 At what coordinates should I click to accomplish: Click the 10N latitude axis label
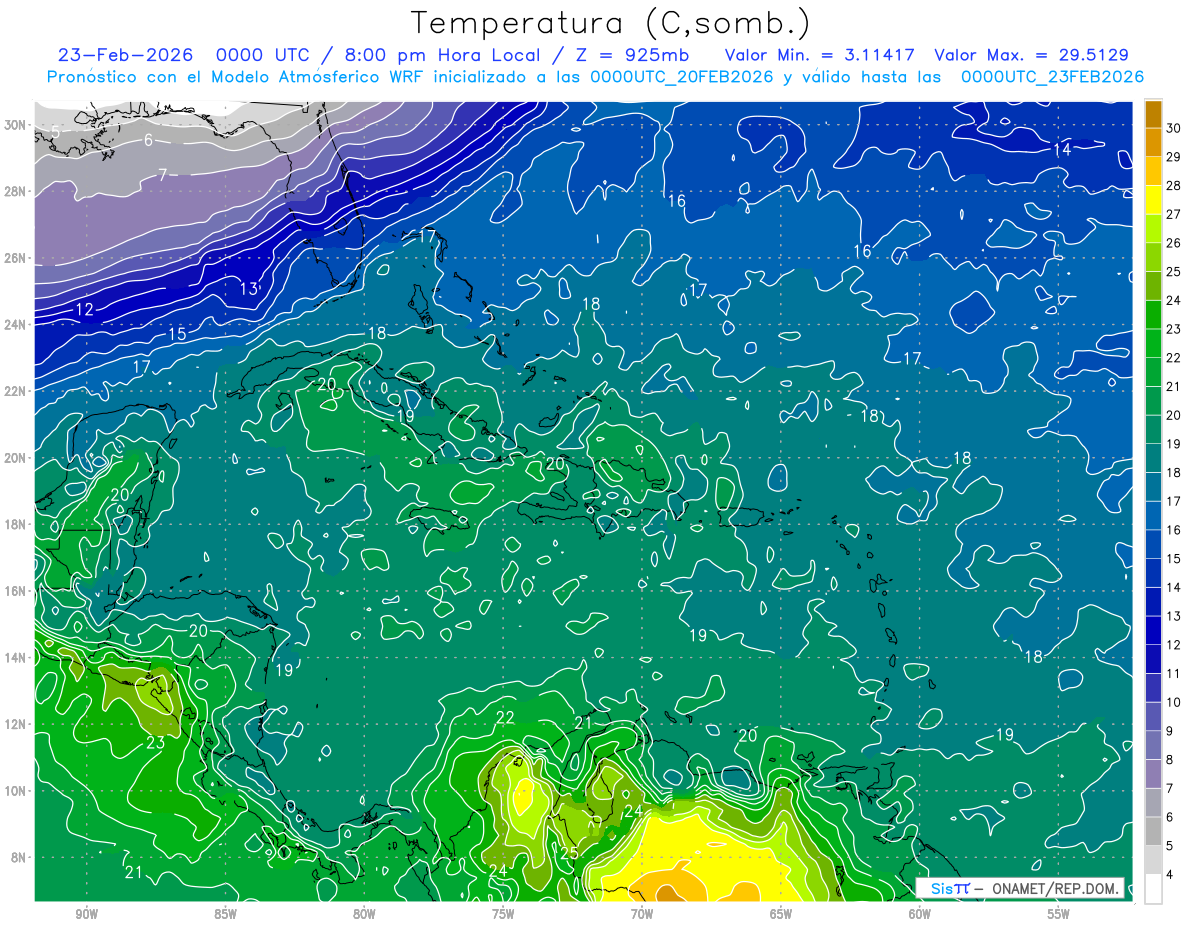tap(17, 790)
